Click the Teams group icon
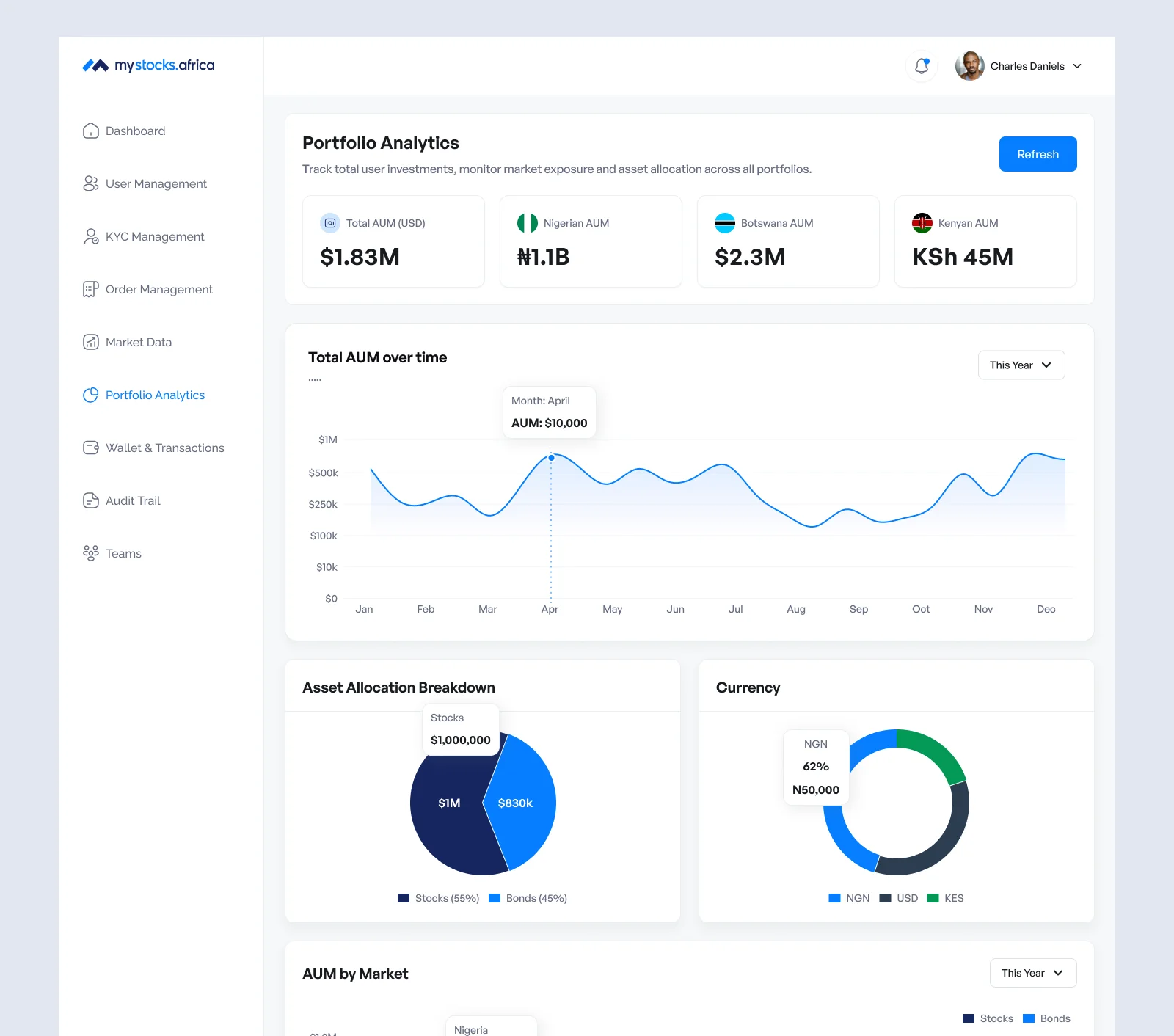The width and height of the screenshot is (1174, 1036). coord(91,553)
